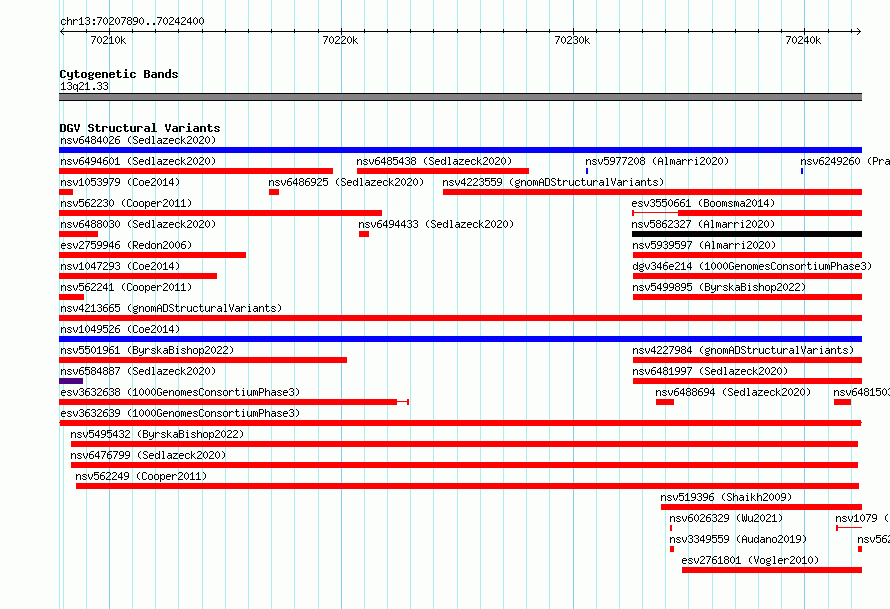Open nsv4227984 (gnomADStructuralVariants) label
890x609 pixels.
(x=743, y=350)
